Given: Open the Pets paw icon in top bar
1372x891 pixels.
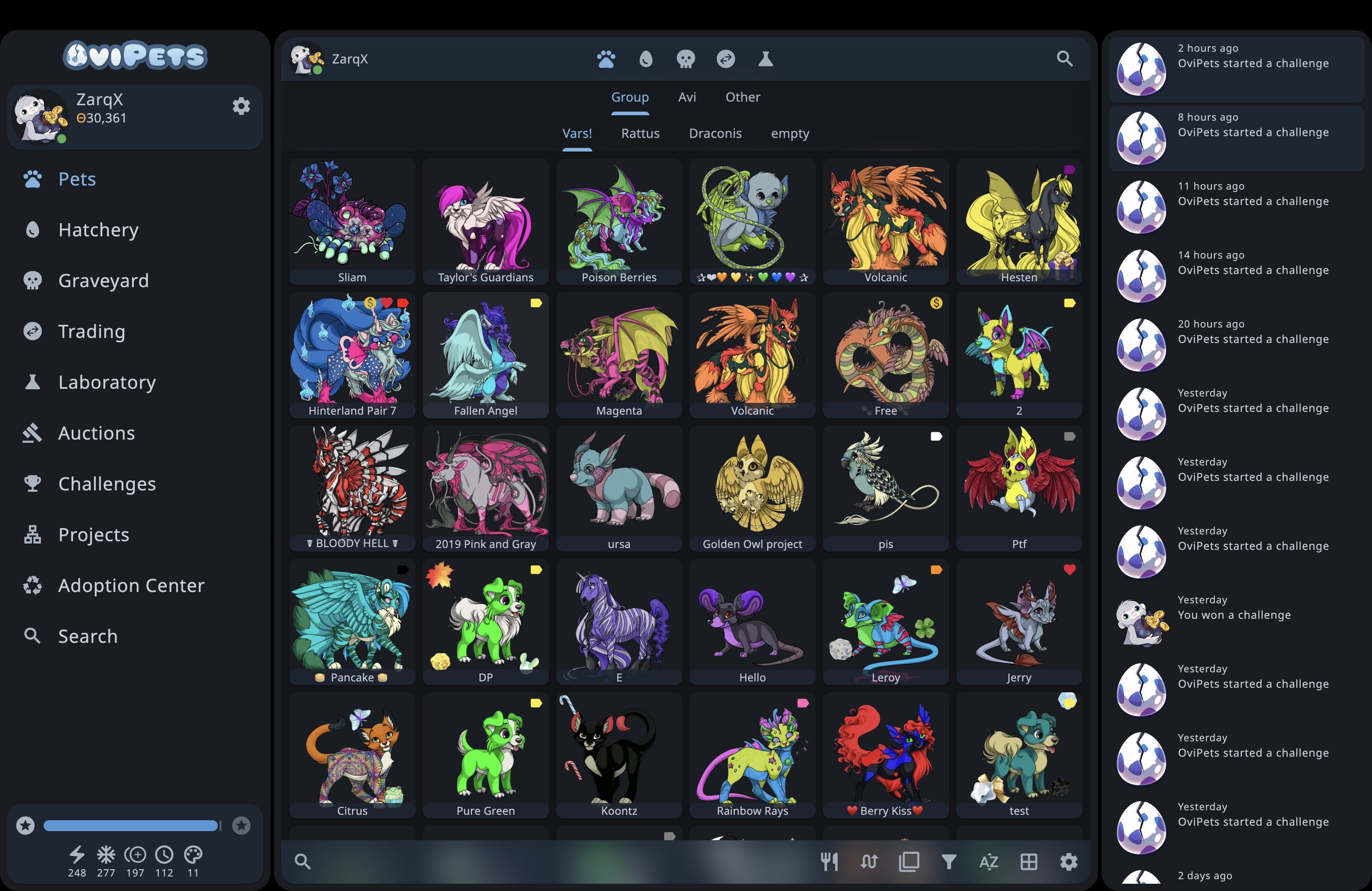Looking at the screenshot, I should pyautogui.click(x=606, y=59).
